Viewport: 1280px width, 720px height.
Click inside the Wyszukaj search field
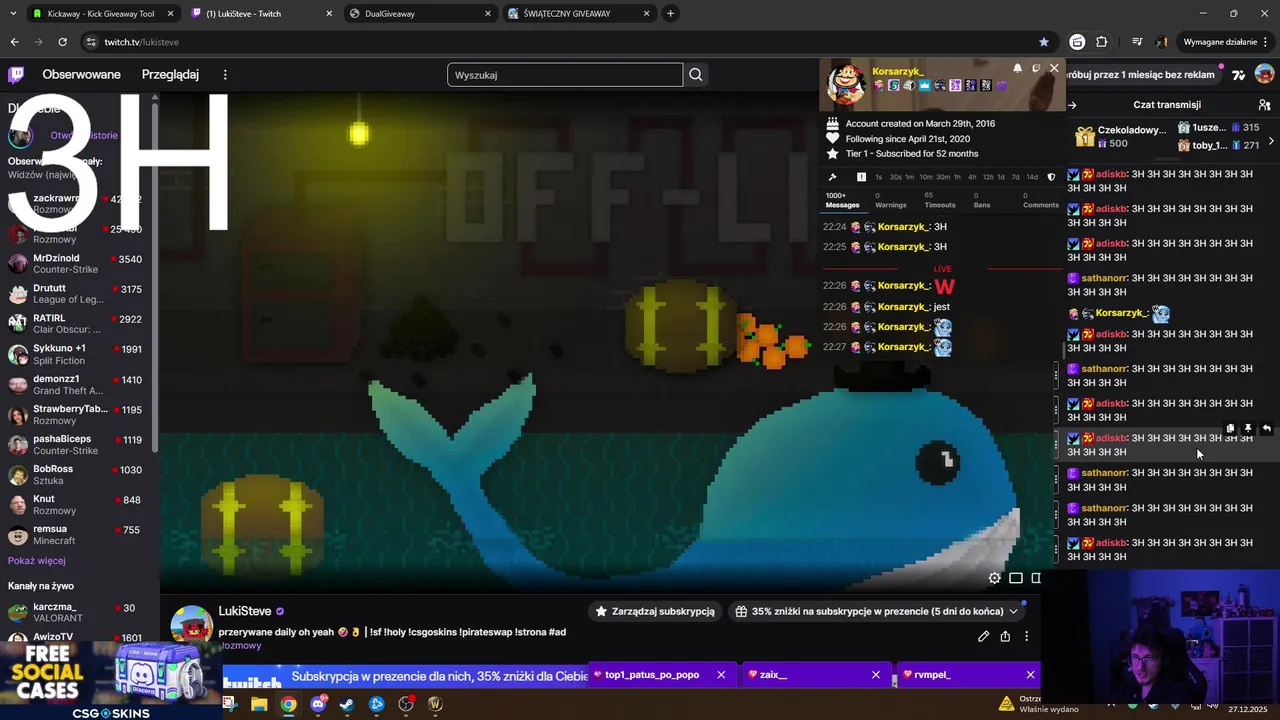pos(565,75)
